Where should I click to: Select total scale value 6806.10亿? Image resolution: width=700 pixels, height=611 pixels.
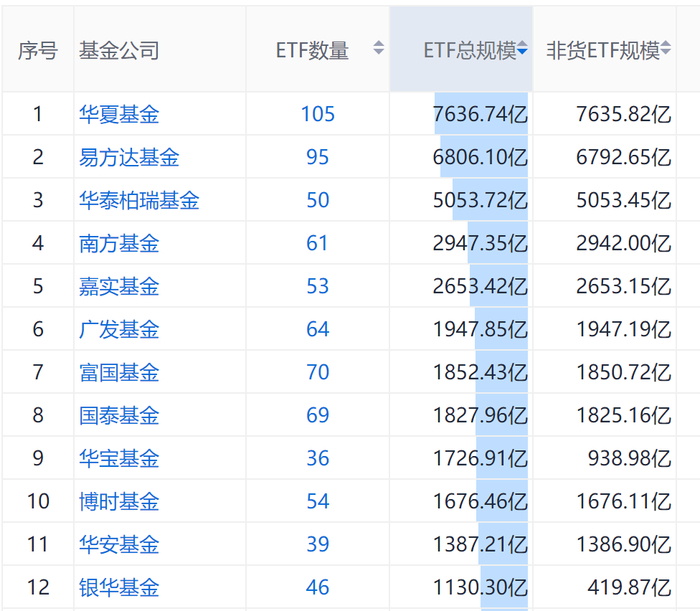point(480,157)
